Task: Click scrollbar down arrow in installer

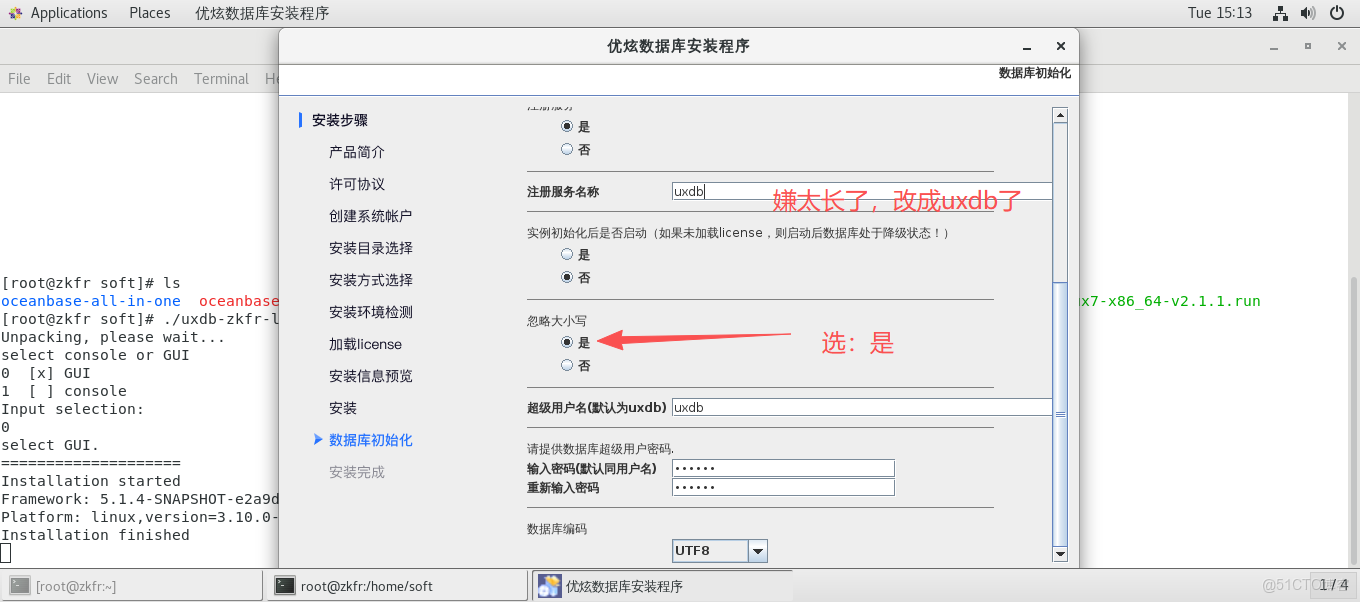Action: [x=1061, y=553]
